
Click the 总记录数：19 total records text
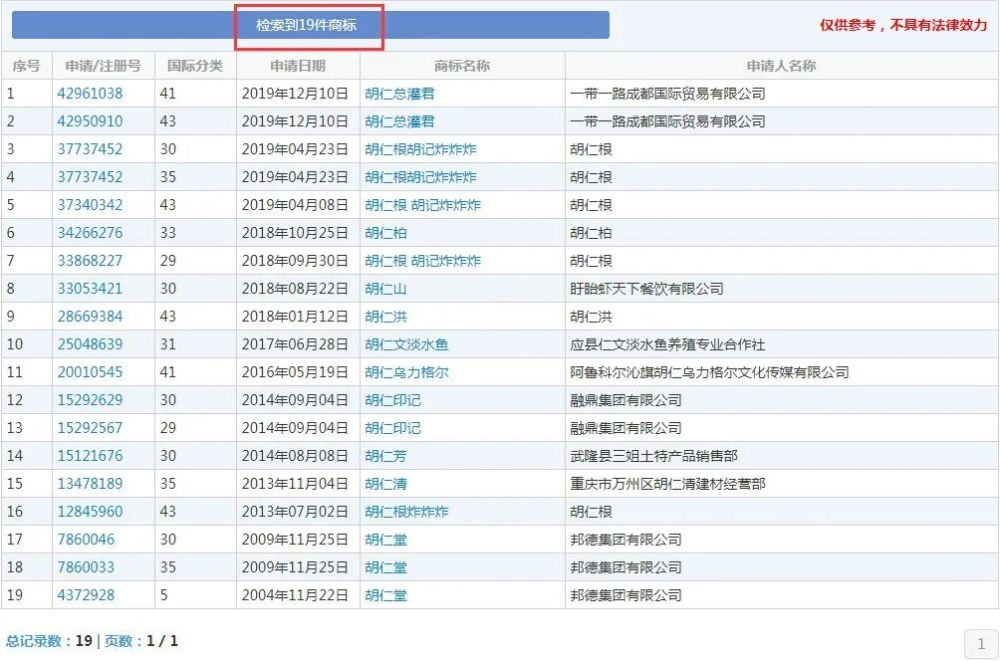tap(49, 641)
